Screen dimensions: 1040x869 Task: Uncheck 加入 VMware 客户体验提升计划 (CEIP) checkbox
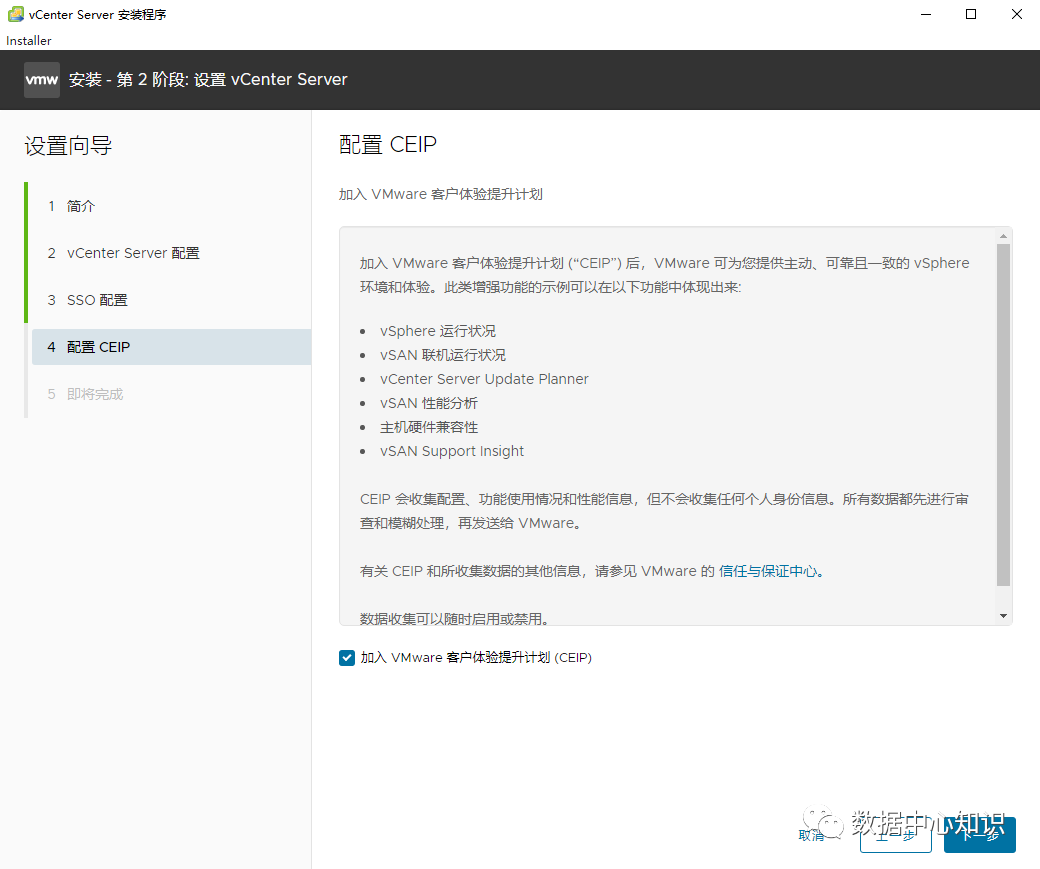(347, 657)
